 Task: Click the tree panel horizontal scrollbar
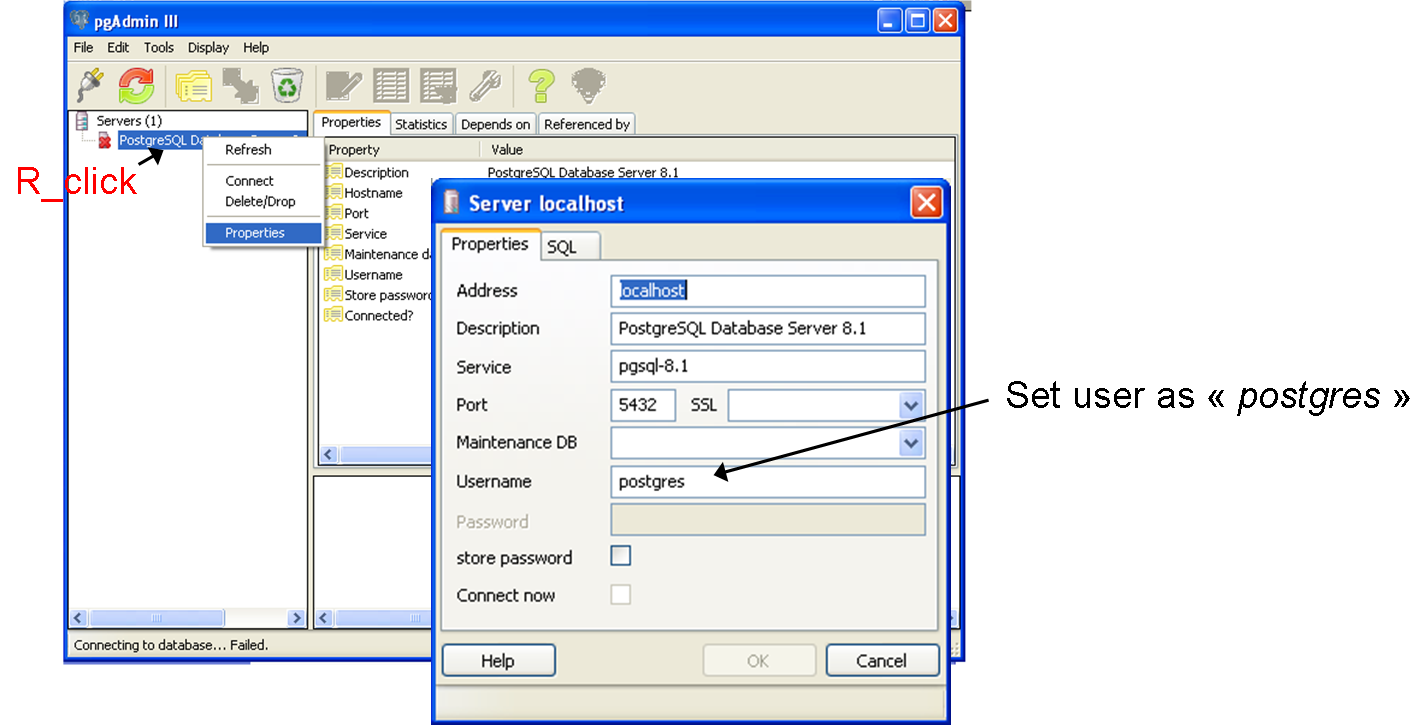[185, 619]
